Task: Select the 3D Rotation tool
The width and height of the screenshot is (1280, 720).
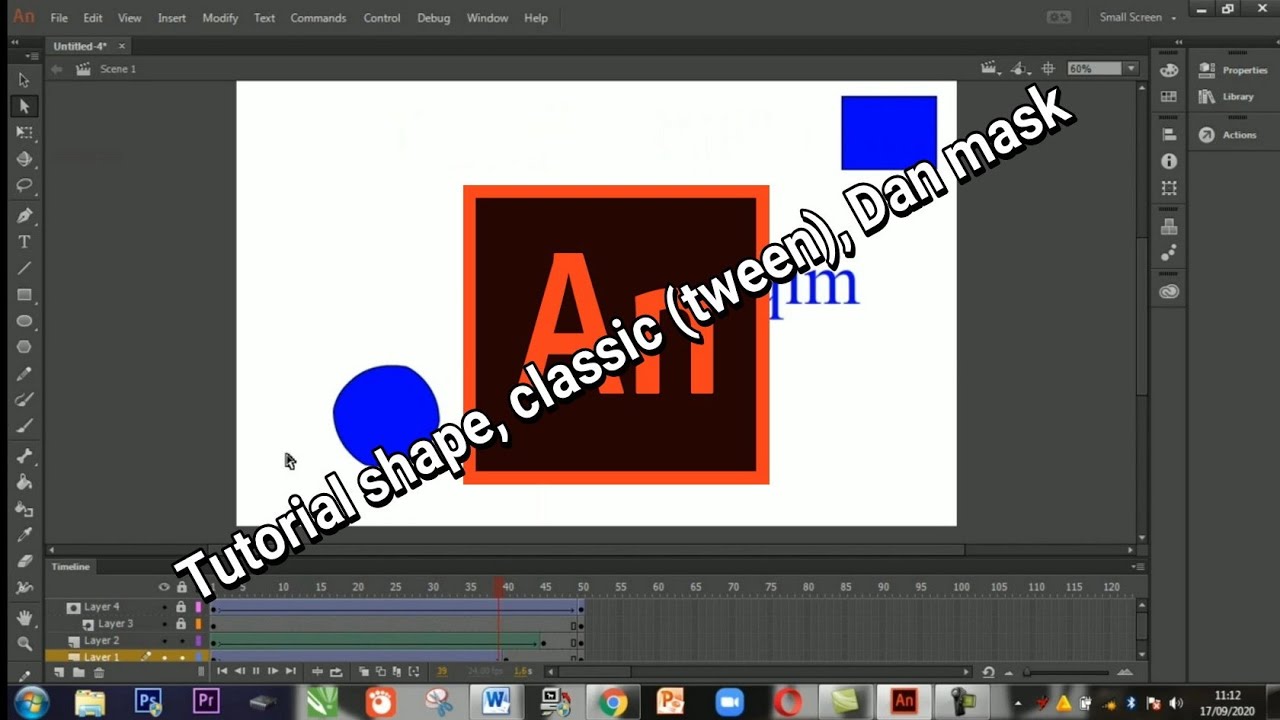Action: (24, 159)
